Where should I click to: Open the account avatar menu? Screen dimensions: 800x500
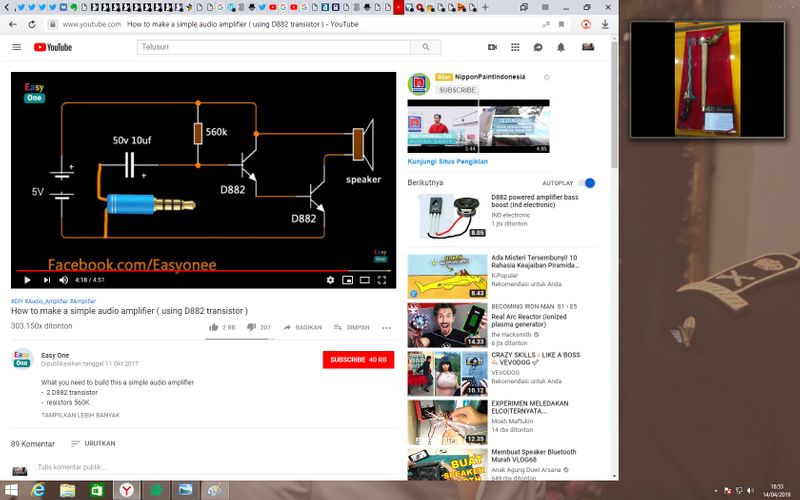[588, 47]
